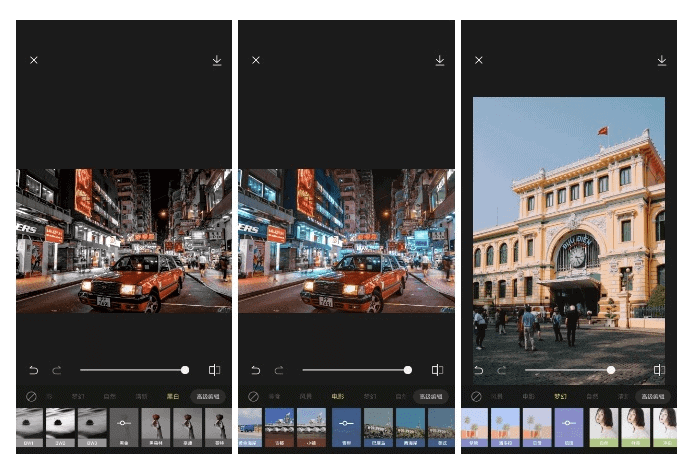Remove filter using no-filter icon, left panel
The height and width of the screenshot is (454, 694).
pyautogui.click(x=31, y=397)
